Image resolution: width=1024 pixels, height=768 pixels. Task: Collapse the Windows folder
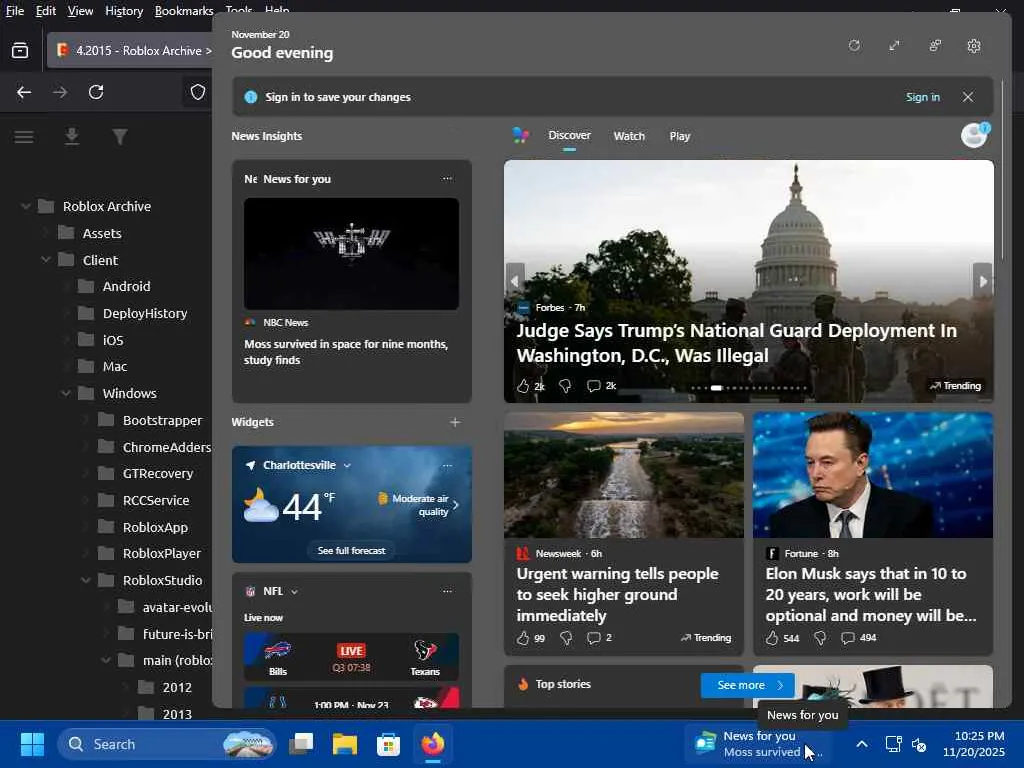tap(66, 393)
